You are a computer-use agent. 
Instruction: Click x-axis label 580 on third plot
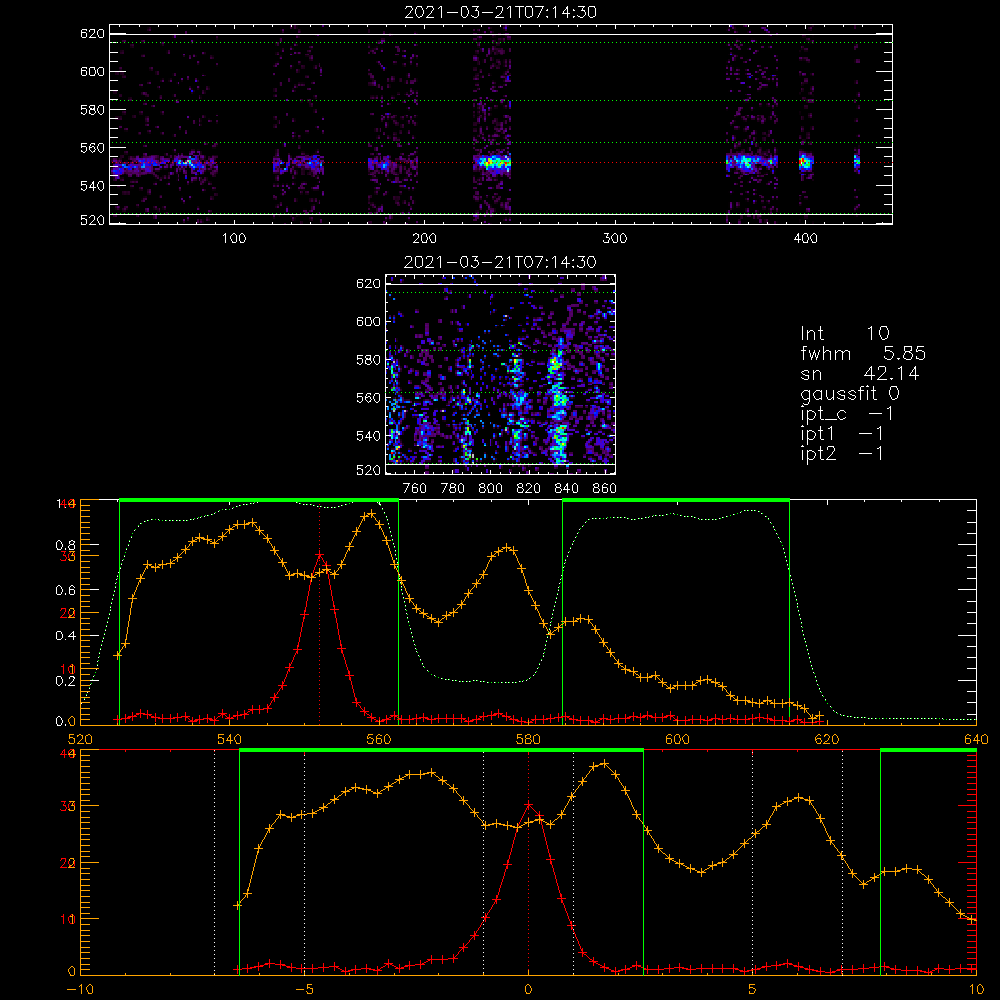528,739
